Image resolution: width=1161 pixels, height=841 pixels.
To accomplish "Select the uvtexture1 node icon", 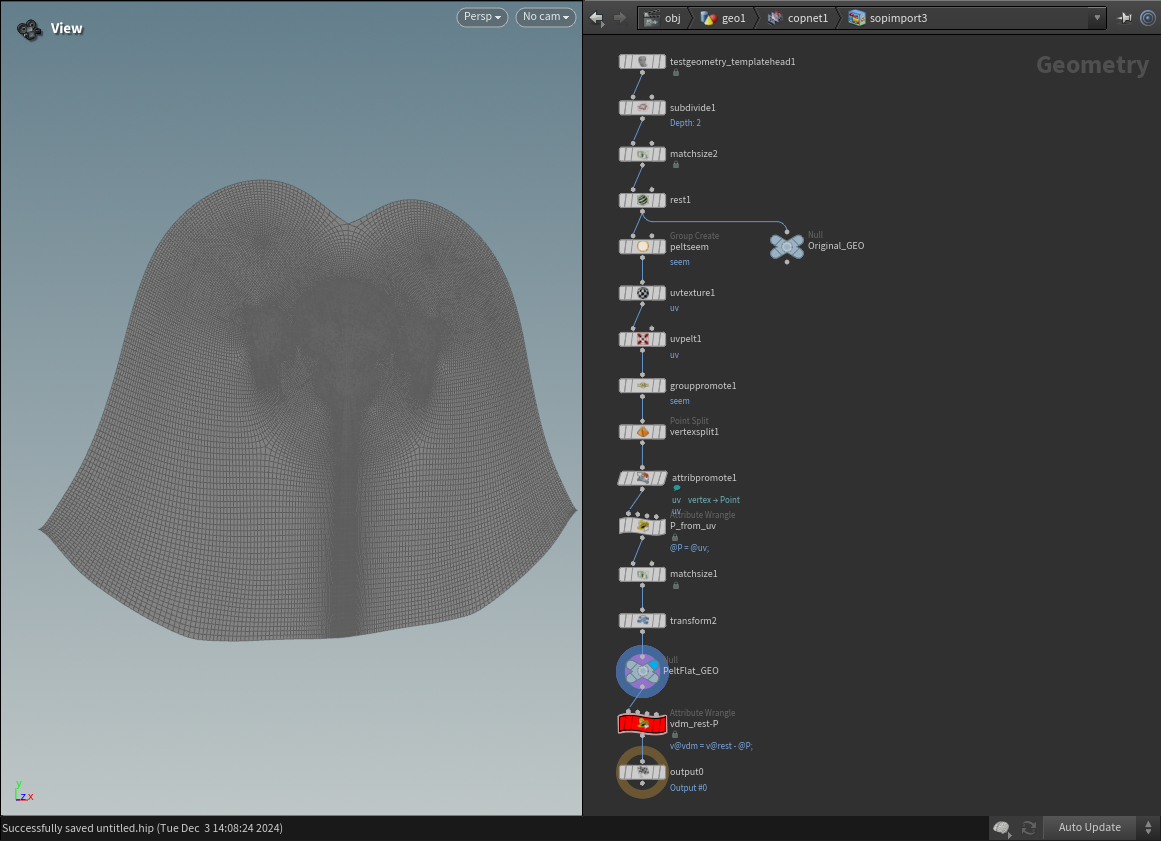I will click(642, 293).
